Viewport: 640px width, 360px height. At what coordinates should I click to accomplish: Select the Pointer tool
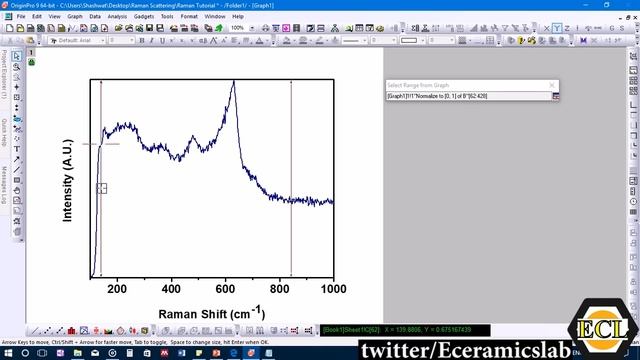tap(17, 56)
